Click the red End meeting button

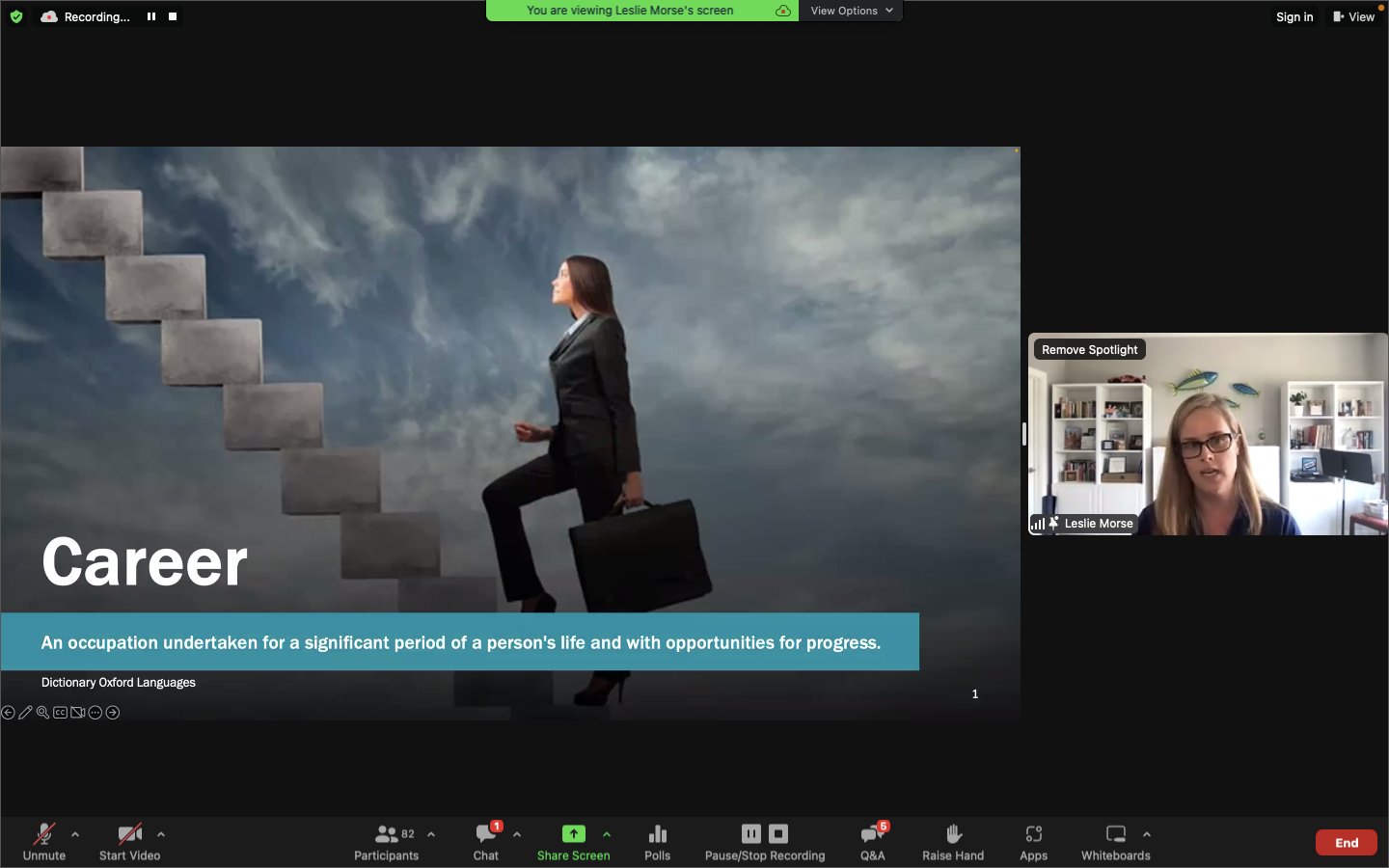[x=1347, y=842]
